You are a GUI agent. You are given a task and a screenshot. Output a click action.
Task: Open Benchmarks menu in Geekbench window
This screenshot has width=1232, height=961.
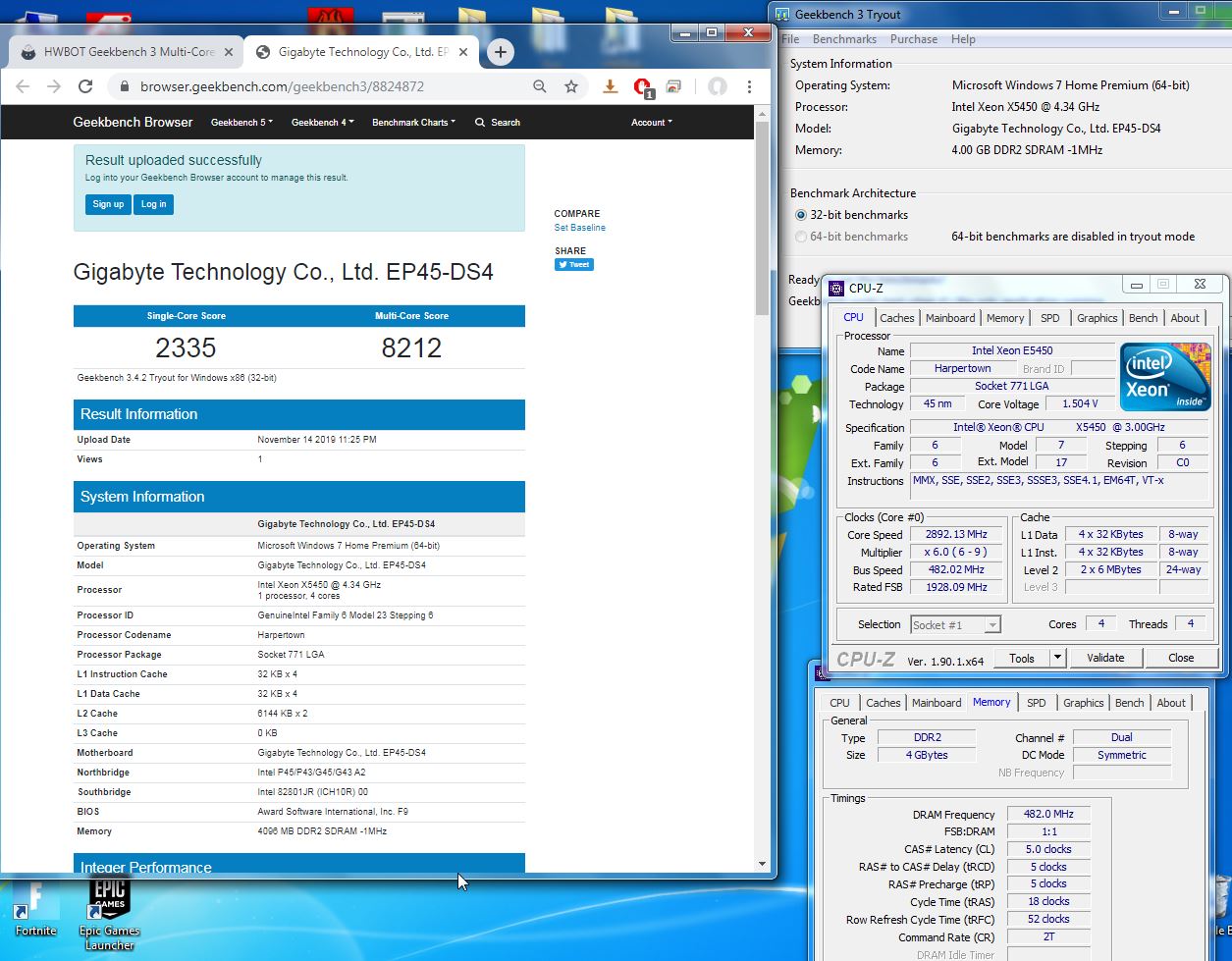(x=844, y=39)
